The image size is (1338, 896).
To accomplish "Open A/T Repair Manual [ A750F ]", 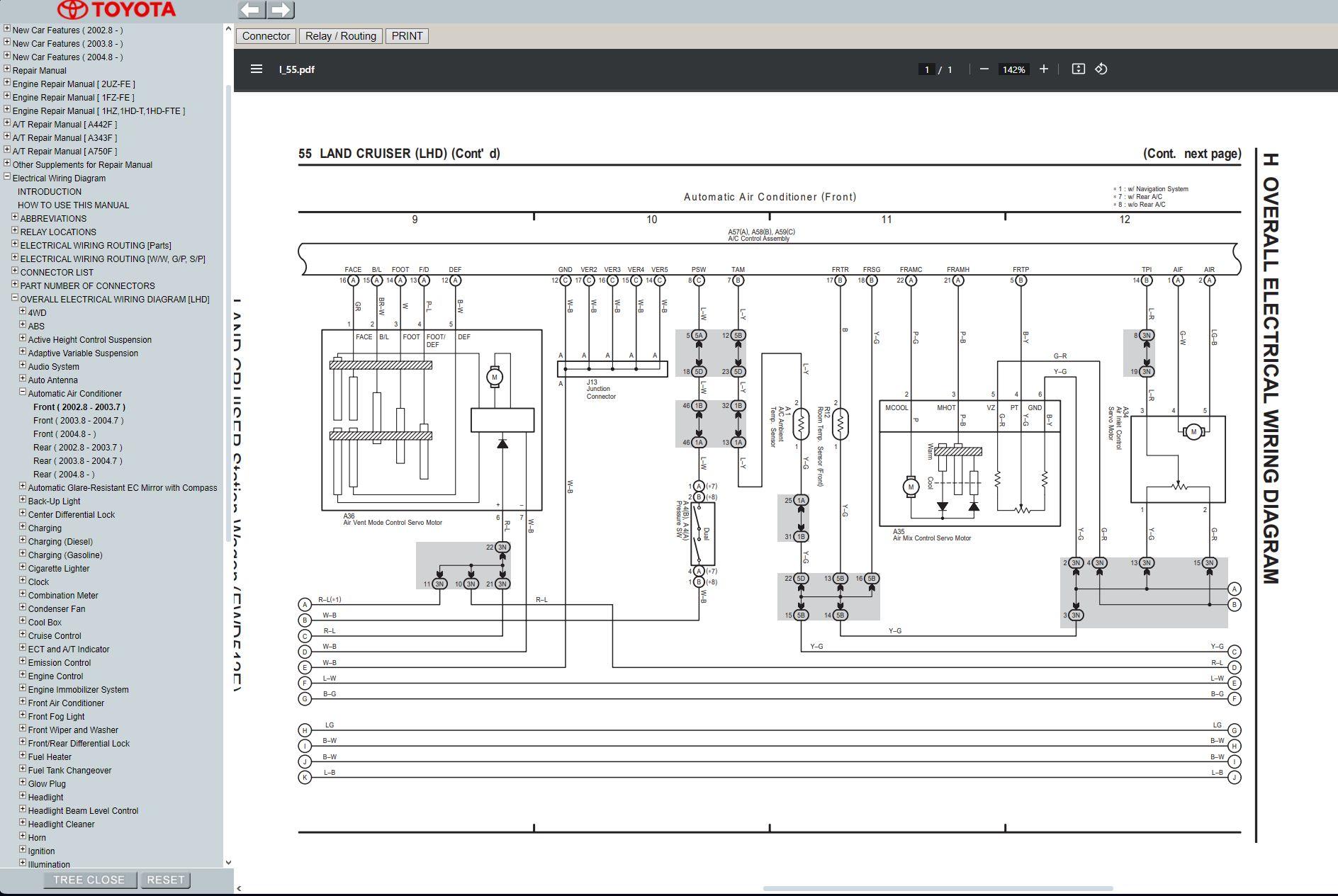I will pos(64,152).
